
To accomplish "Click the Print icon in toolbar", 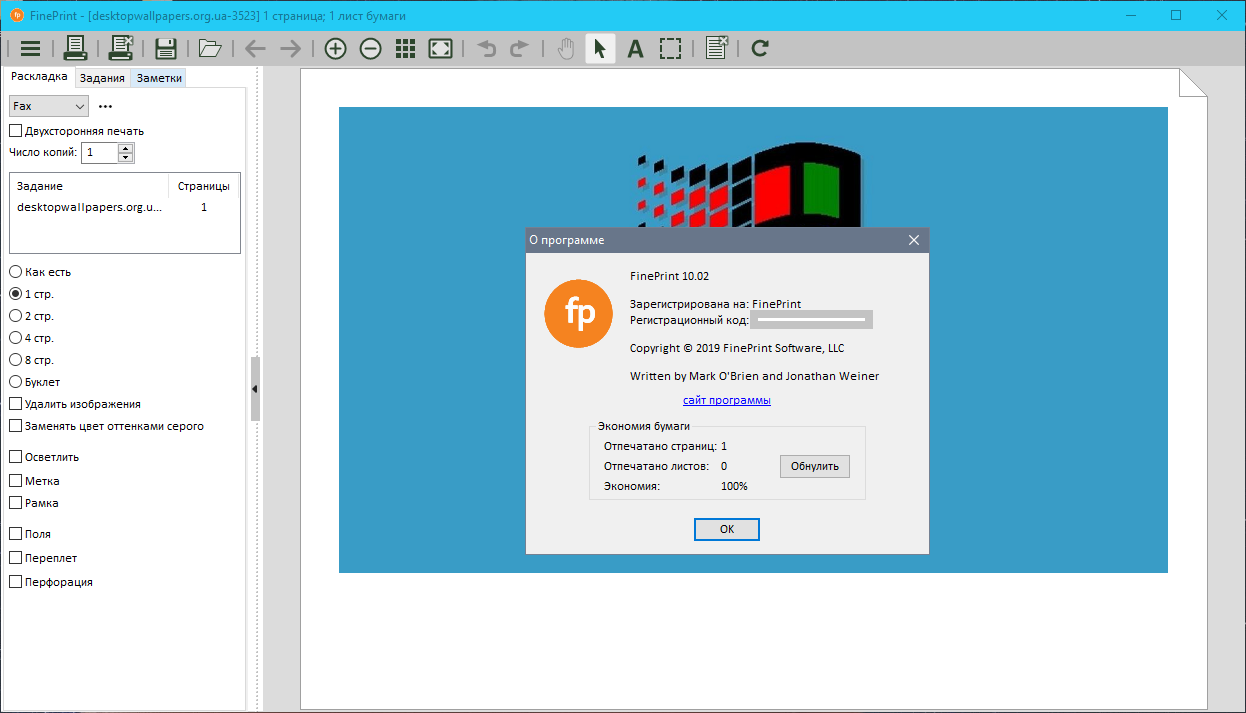I will tap(76, 48).
